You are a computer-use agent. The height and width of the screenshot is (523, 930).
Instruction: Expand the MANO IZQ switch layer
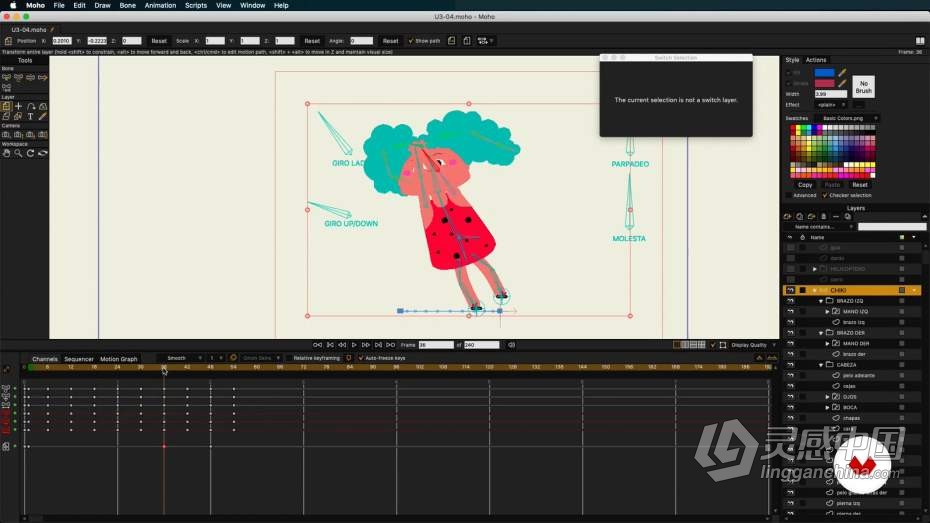(x=827, y=311)
